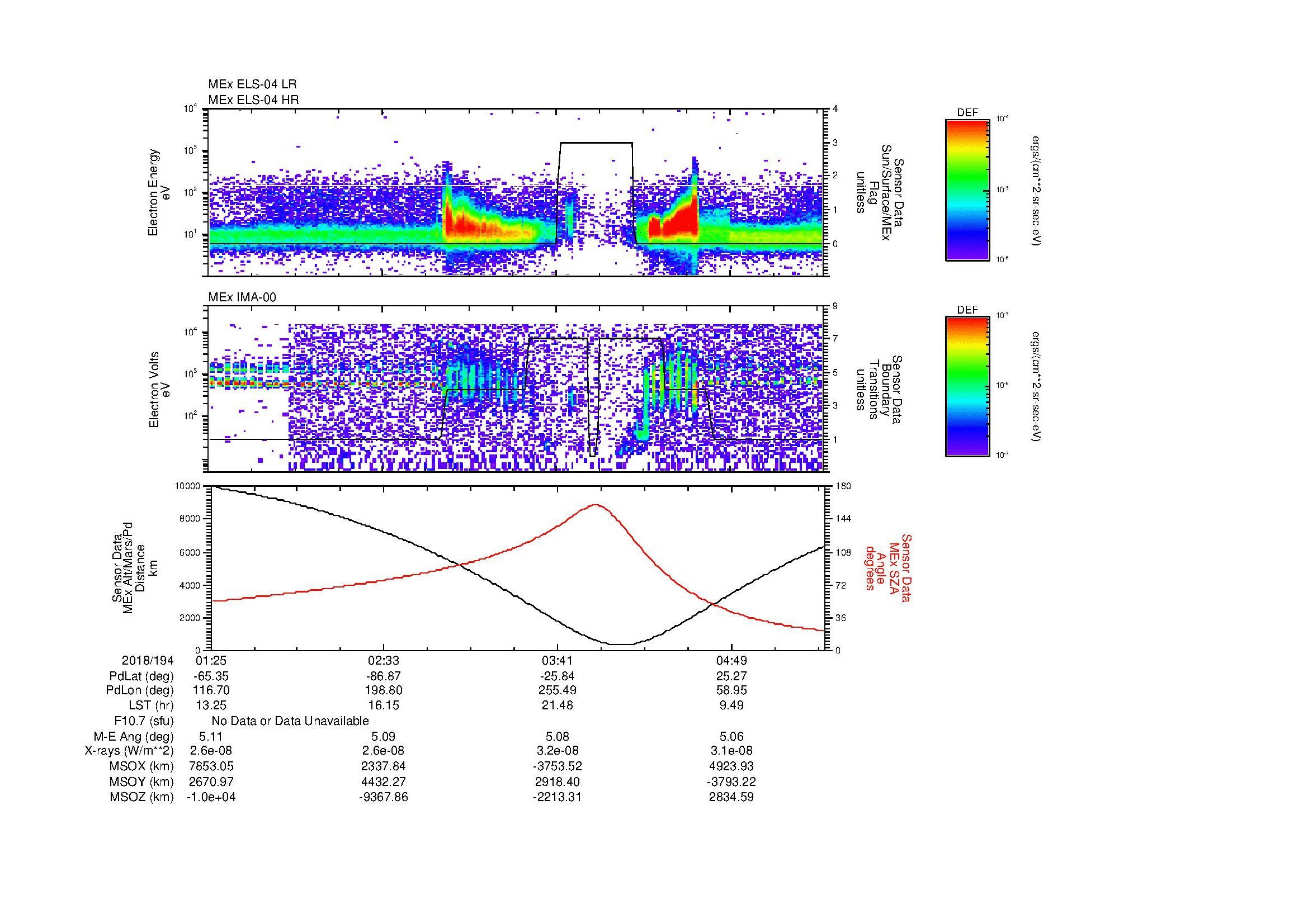Click the 03:41 time tick label
Image resolution: width=1308 pixels, height=924 pixels.
coord(558,661)
